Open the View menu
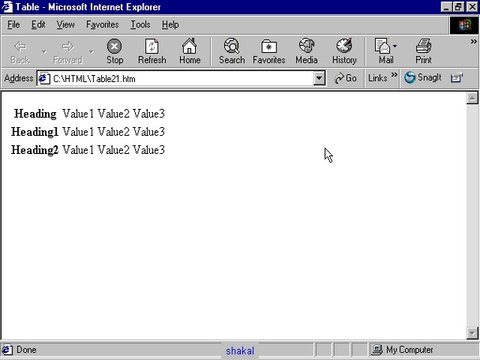 (x=65, y=25)
